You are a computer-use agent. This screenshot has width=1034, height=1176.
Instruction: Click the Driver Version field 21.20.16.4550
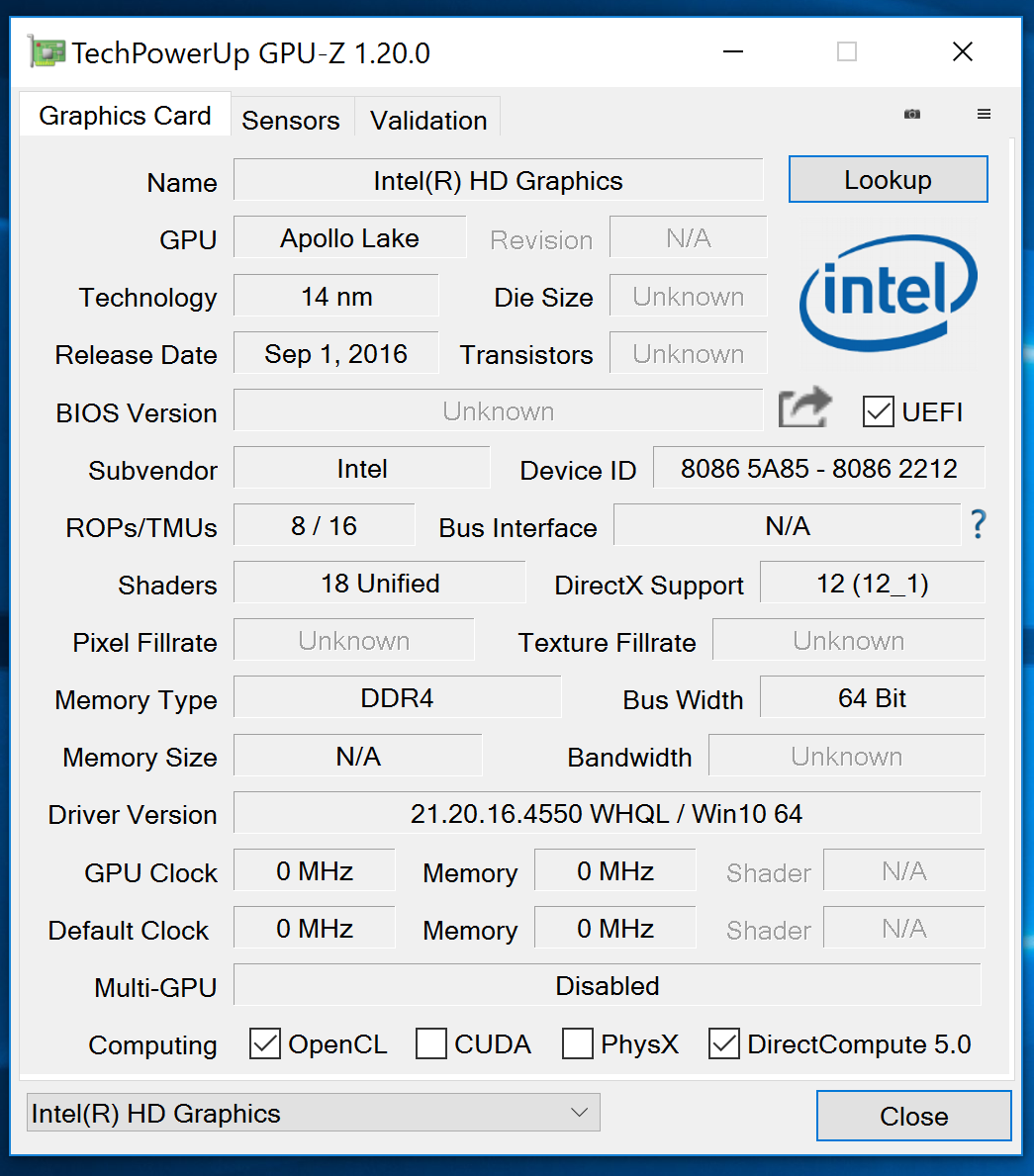[x=608, y=813]
